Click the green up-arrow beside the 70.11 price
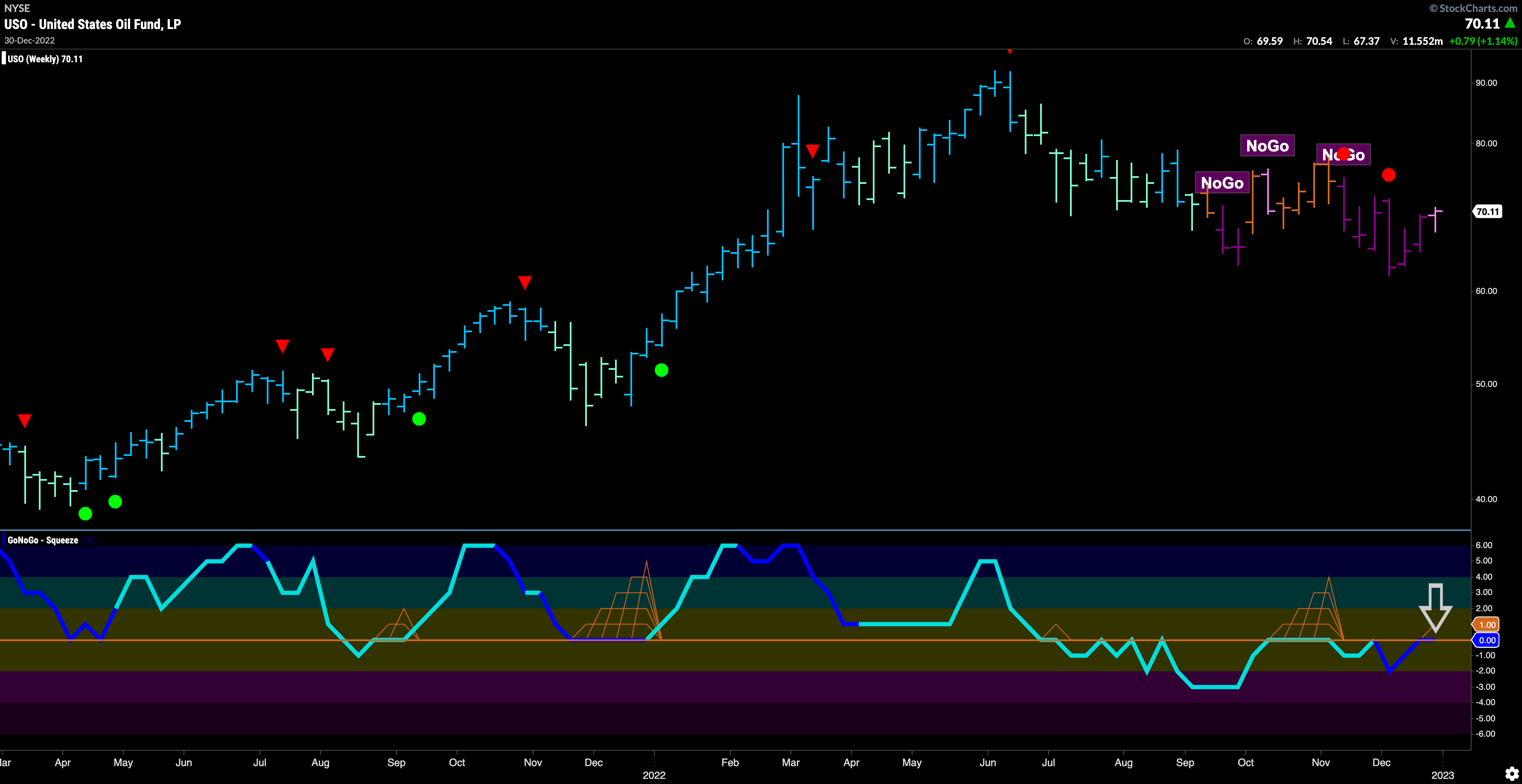This screenshot has height=784, width=1522. coord(1510,23)
